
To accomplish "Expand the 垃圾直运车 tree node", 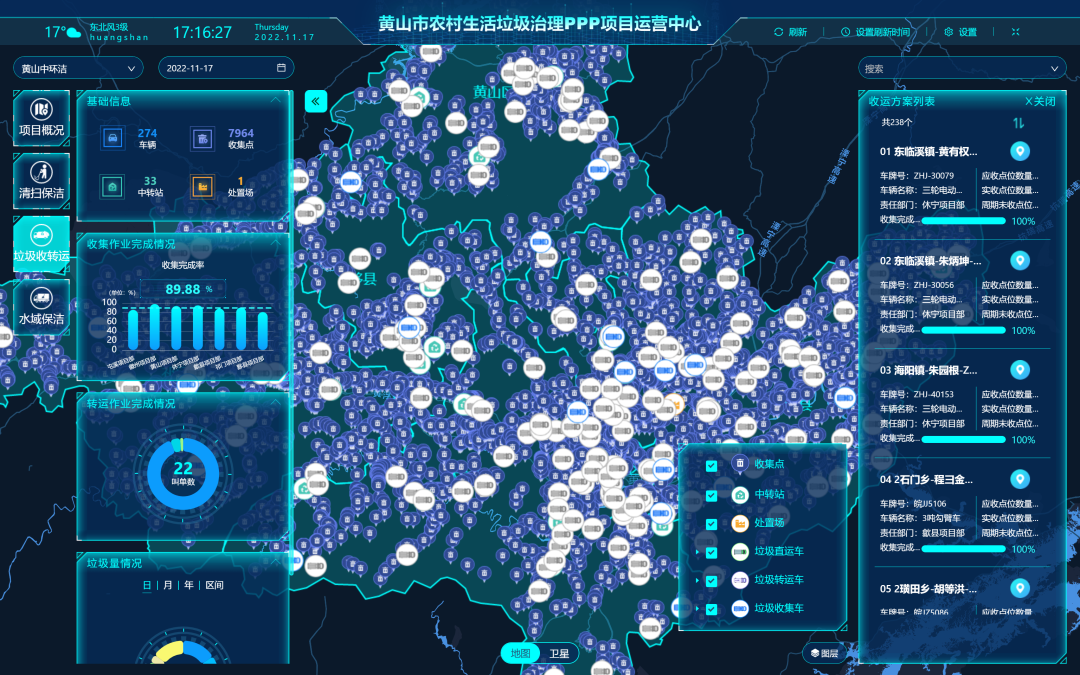I will point(697,552).
